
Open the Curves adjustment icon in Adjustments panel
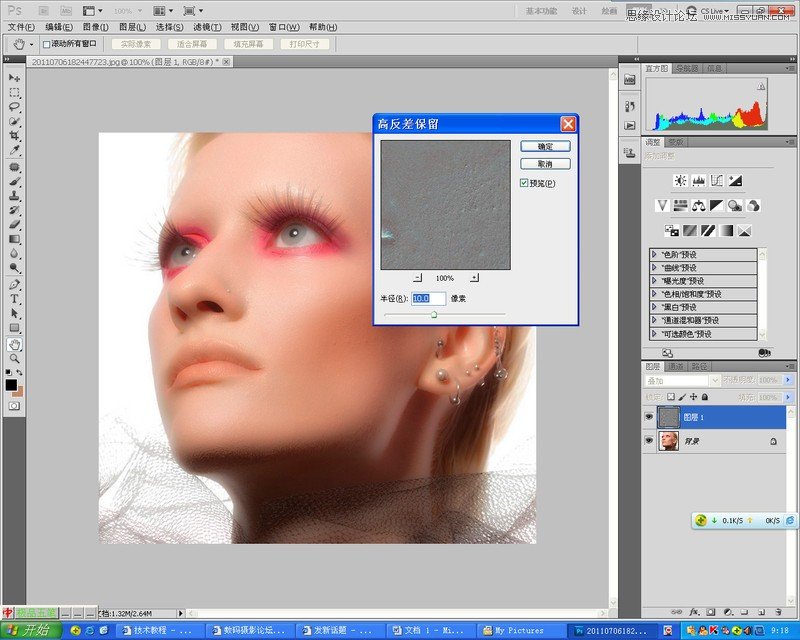[x=717, y=180]
